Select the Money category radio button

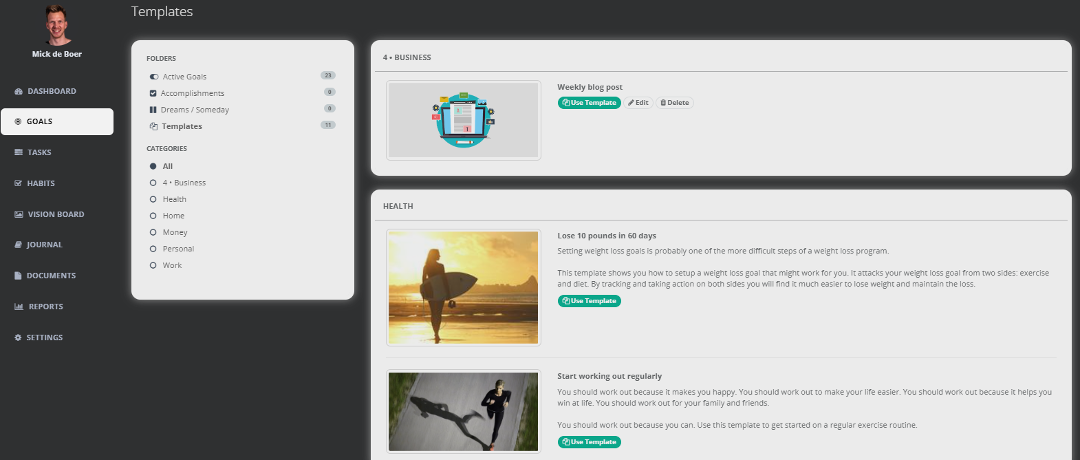click(153, 233)
